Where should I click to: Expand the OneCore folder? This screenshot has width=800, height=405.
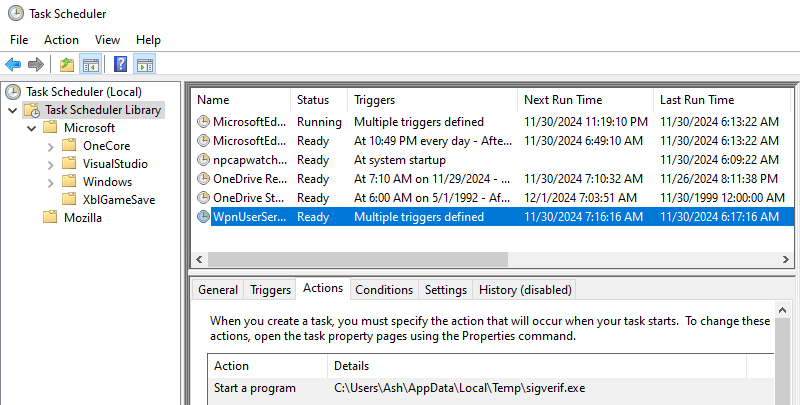coord(51,146)
